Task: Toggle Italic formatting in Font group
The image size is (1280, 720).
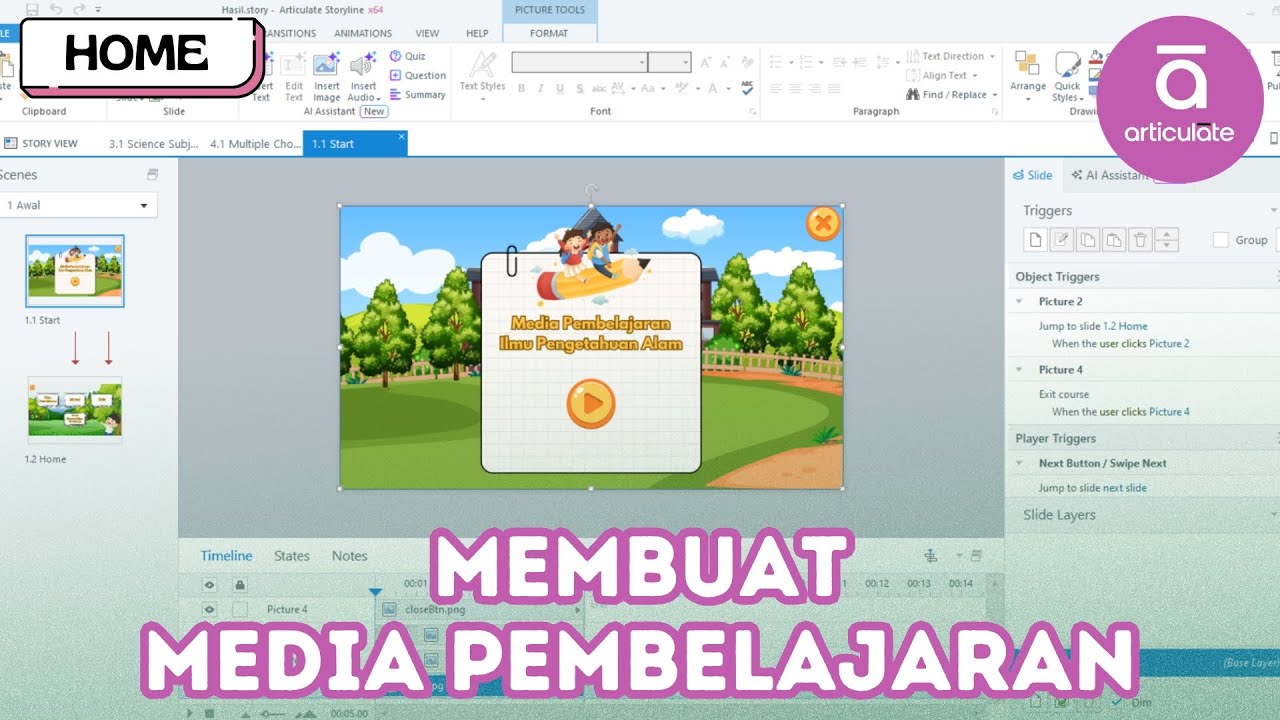Action: [x=541, y=88]
